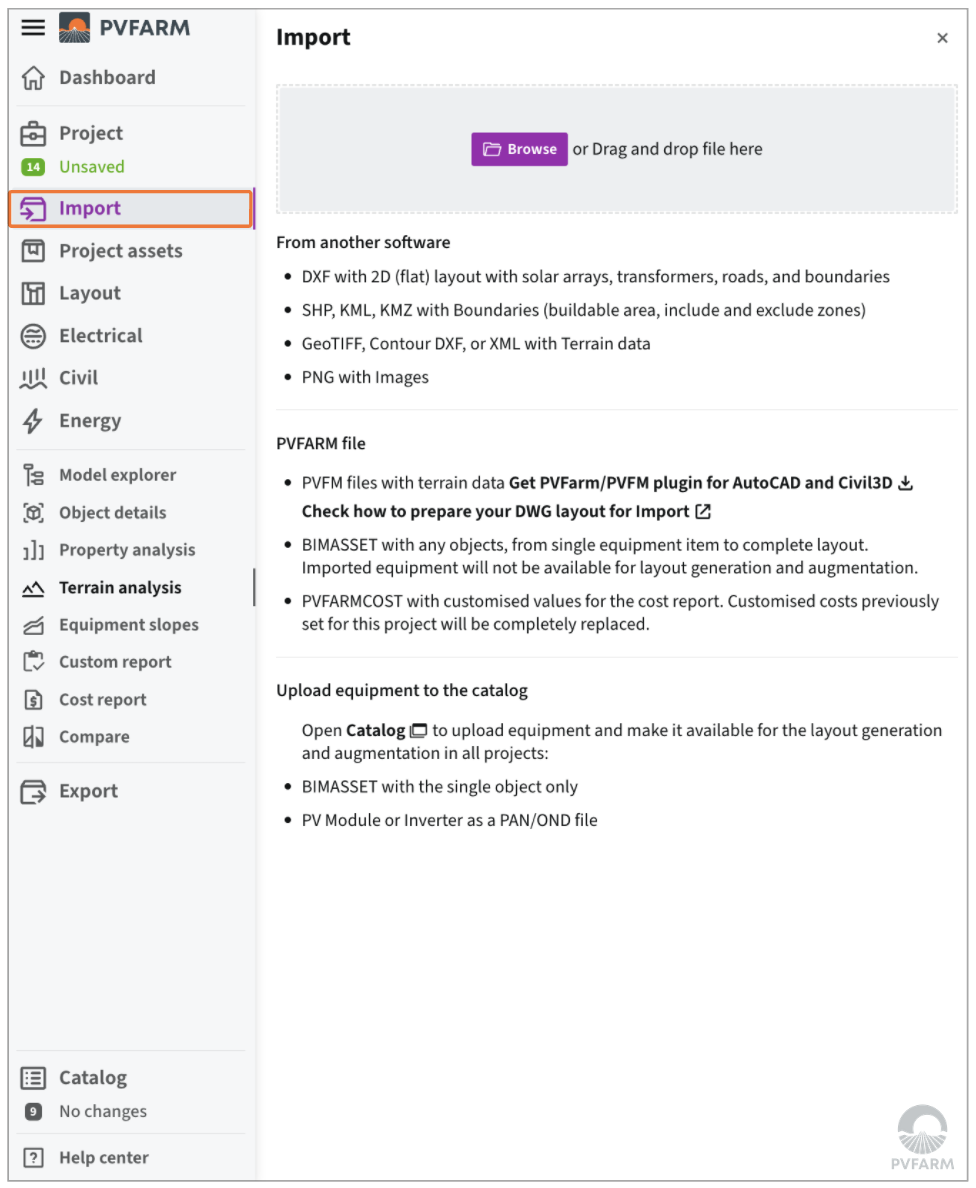Click the Energy lightning bolt icon
Viewport: 976px width, 1188px height.
(x=33, y=421)
